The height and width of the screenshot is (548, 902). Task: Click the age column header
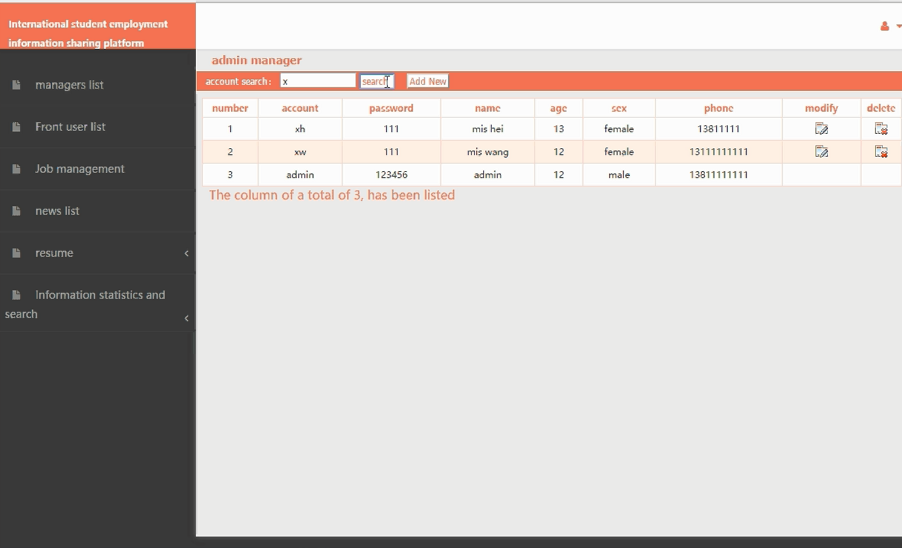559,108
